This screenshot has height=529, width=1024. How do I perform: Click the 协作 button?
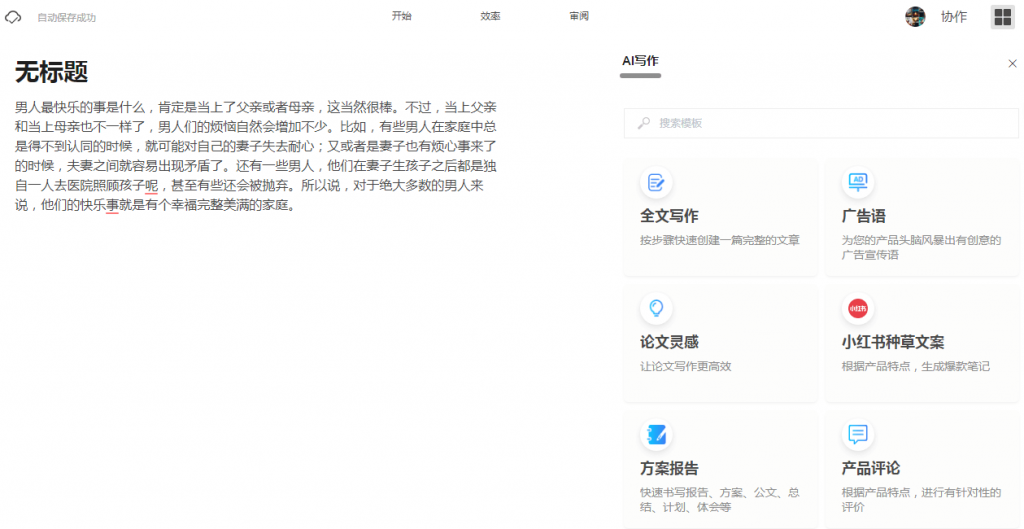tap(953, 17)
